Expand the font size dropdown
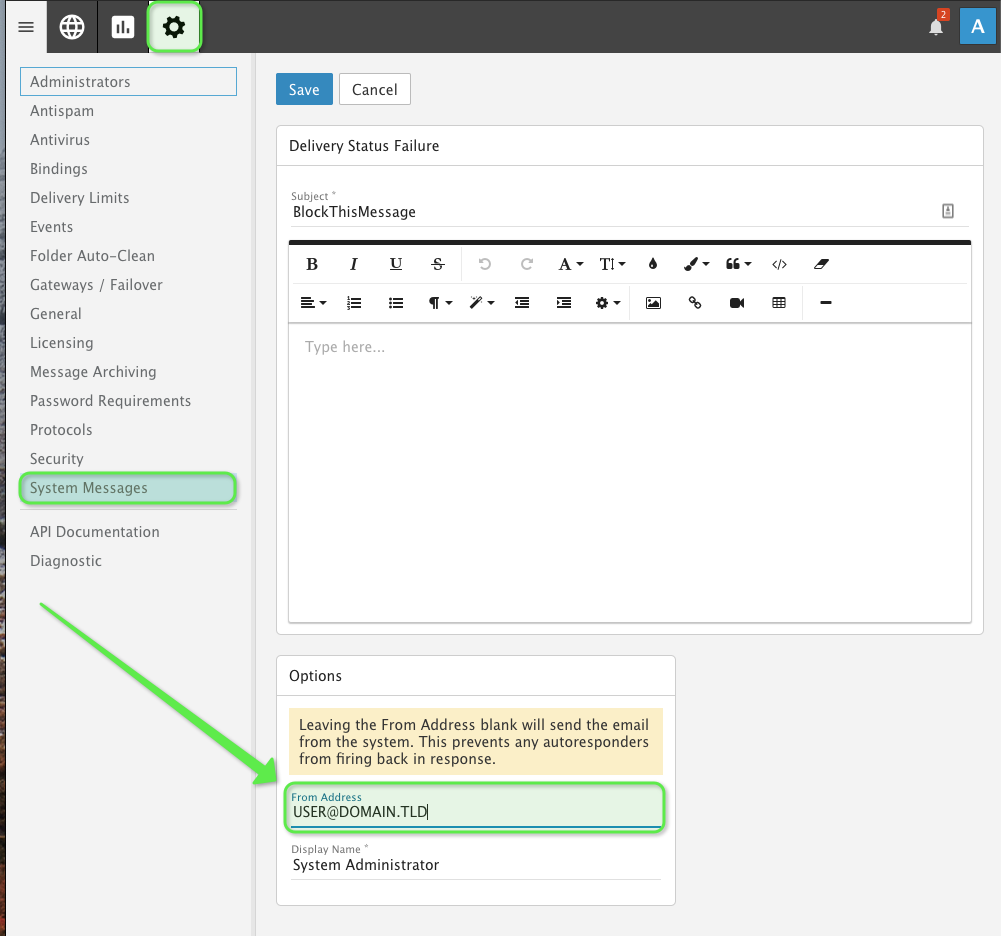 pyautogui.click(x=612, y=264)
